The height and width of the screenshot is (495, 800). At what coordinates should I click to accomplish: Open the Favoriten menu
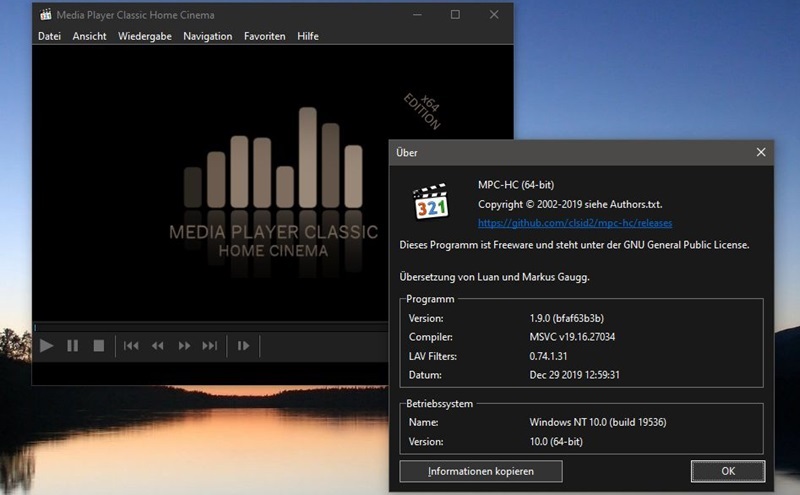tap(265, 36)
